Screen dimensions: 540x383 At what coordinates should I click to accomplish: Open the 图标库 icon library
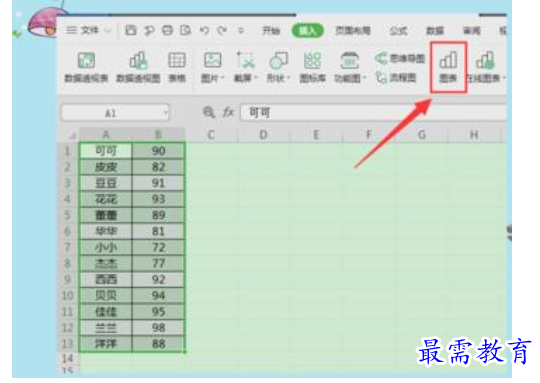(x=313, y=67)
